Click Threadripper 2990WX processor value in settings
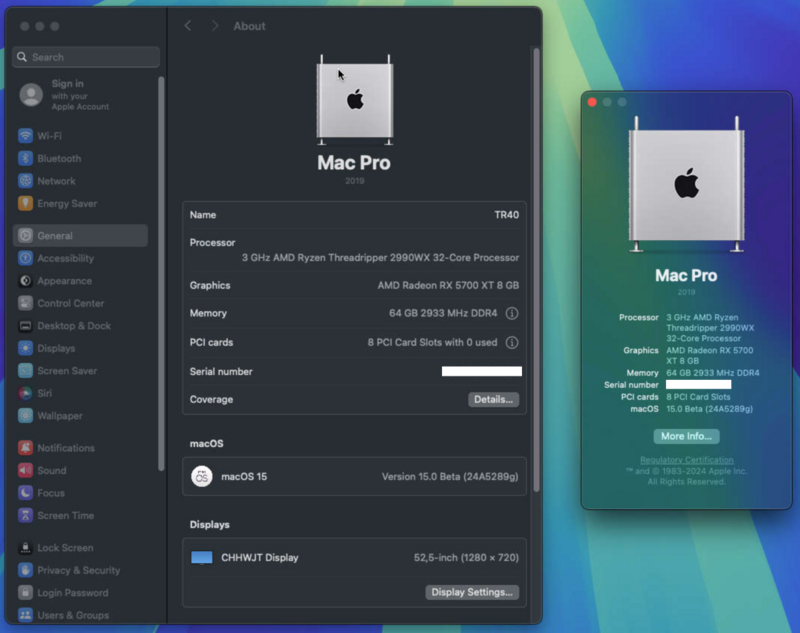The width and height of the screenshot is (800, 633). (380, 258)
